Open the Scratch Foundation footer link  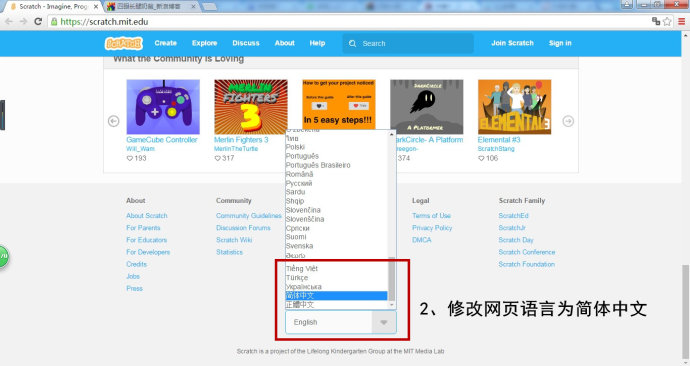527,264
